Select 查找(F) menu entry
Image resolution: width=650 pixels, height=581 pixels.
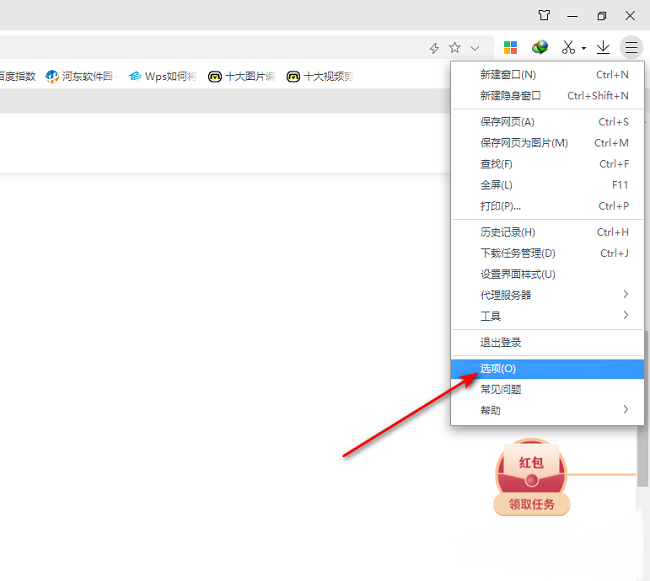coord(547,164)
